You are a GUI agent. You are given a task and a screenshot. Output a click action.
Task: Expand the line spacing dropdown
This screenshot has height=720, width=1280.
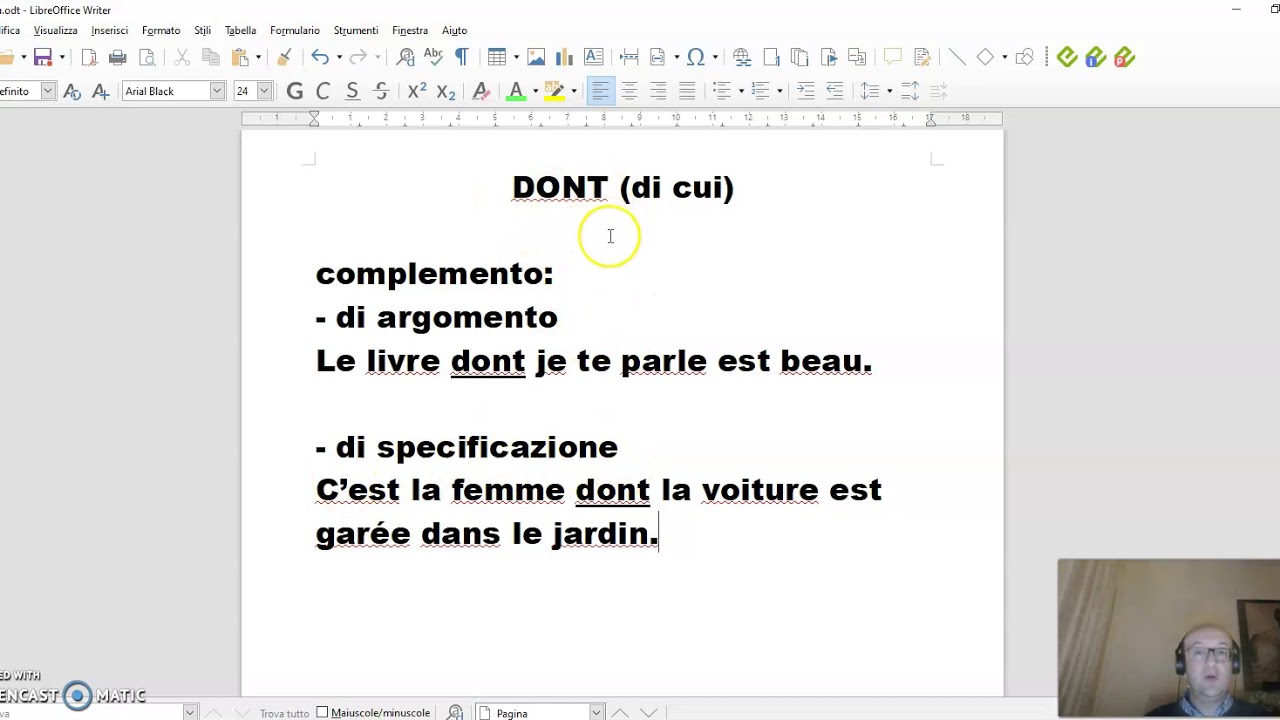coord(889,91)
